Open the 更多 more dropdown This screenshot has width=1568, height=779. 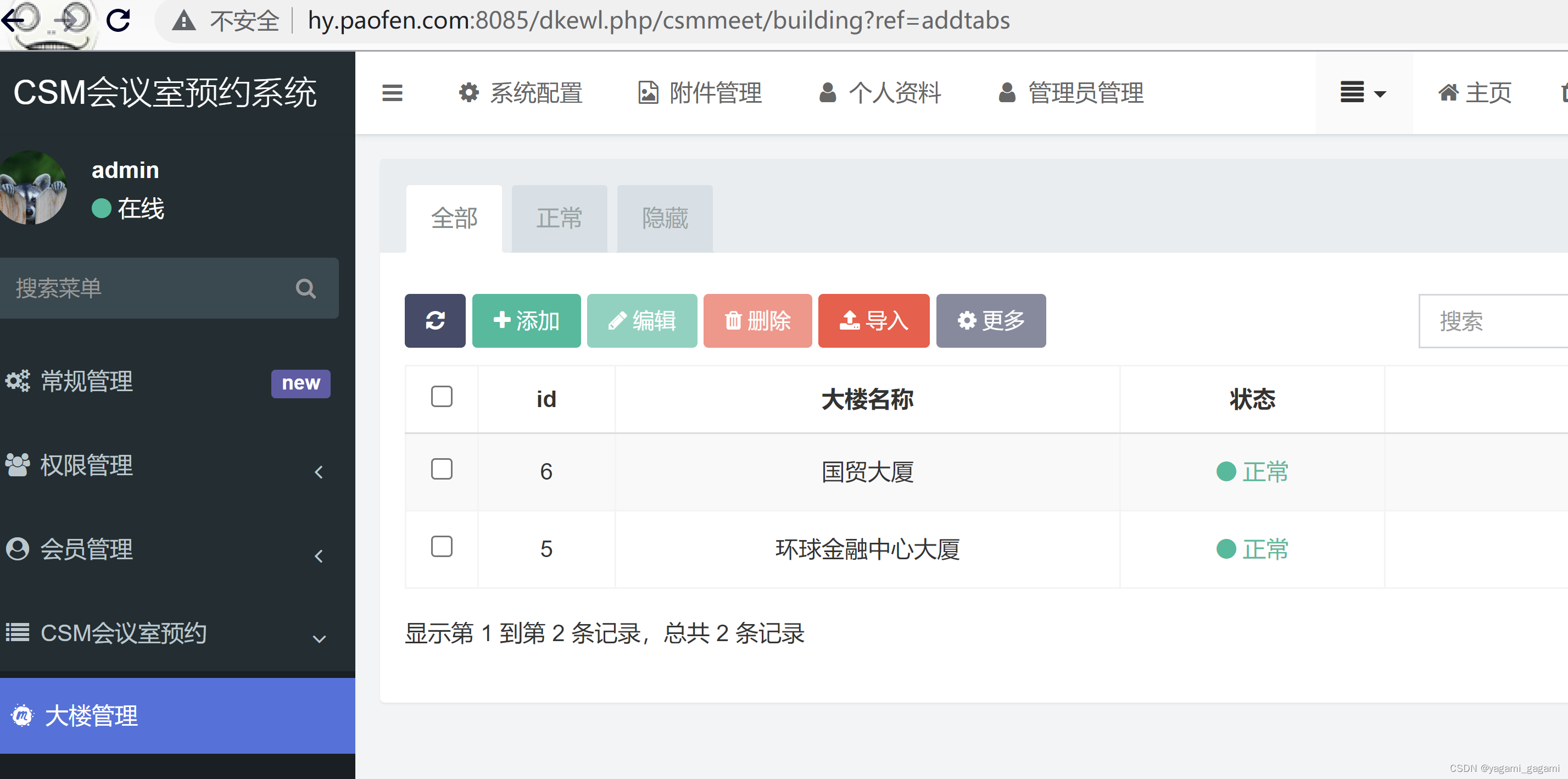click(x=991, y=321)
